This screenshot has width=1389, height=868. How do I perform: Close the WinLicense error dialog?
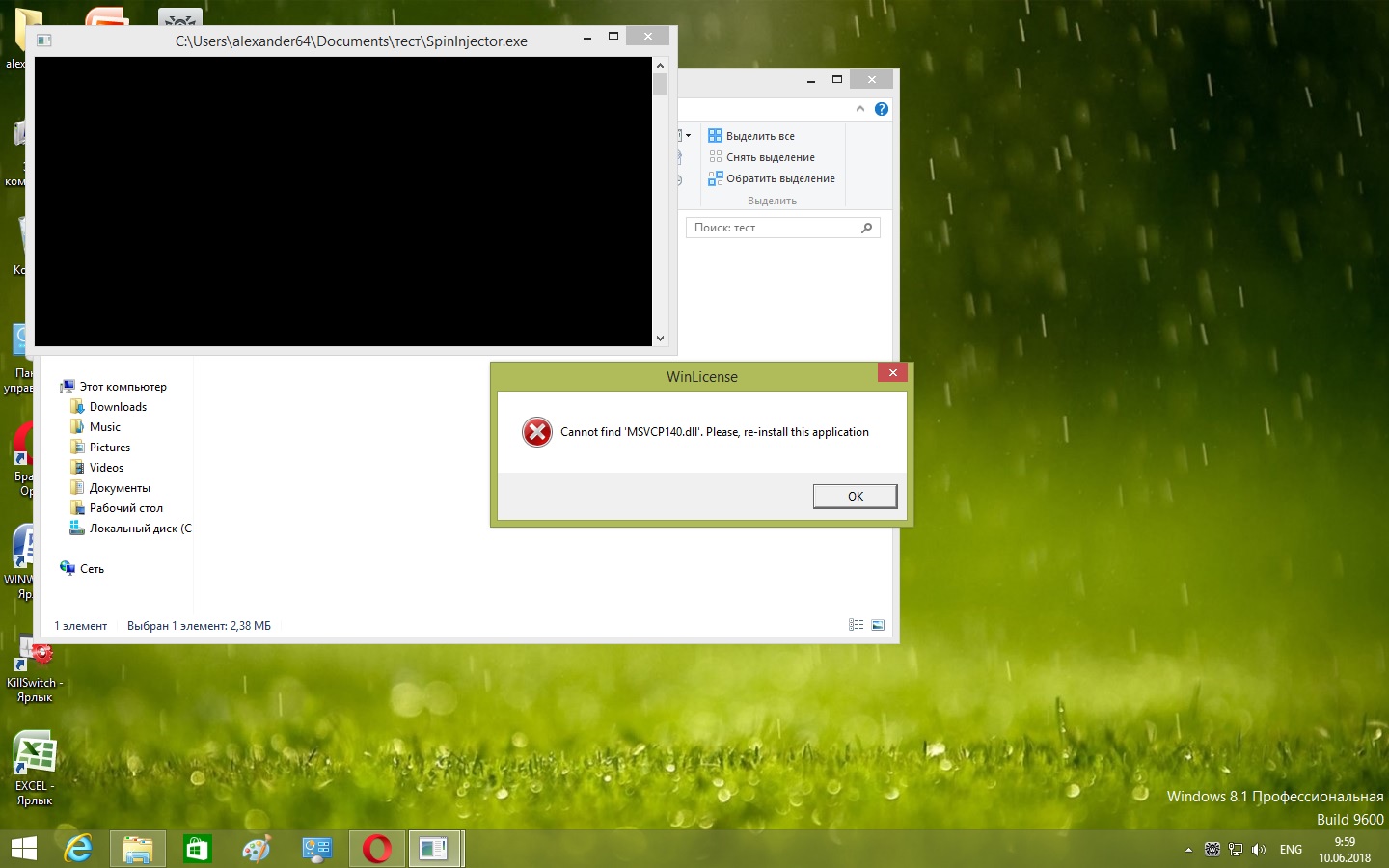[x=892, y=372]
